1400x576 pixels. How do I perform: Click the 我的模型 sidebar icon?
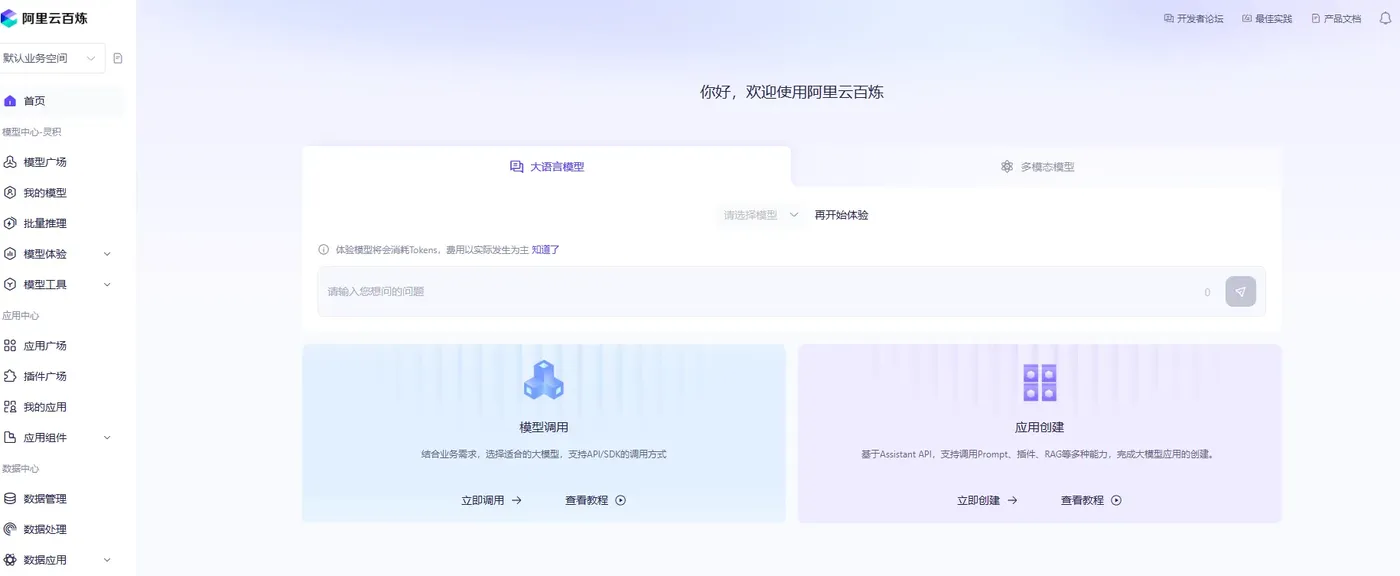[x=10, y=193]
